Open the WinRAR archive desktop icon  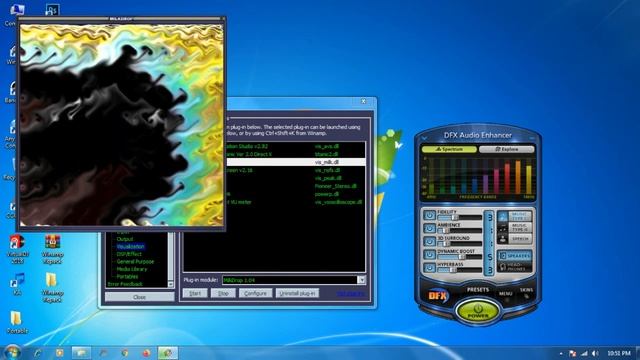click(x=52, y=249)
